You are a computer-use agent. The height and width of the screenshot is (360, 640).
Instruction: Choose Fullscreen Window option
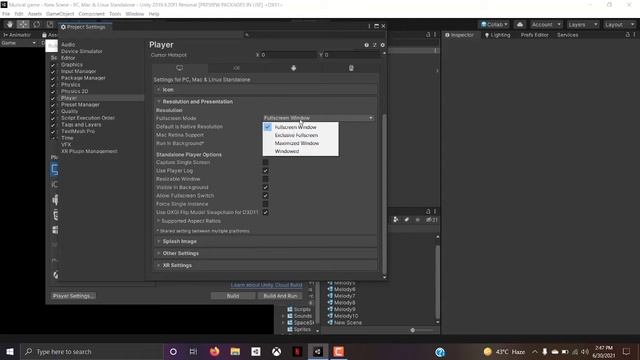click(x=301, y=127)
